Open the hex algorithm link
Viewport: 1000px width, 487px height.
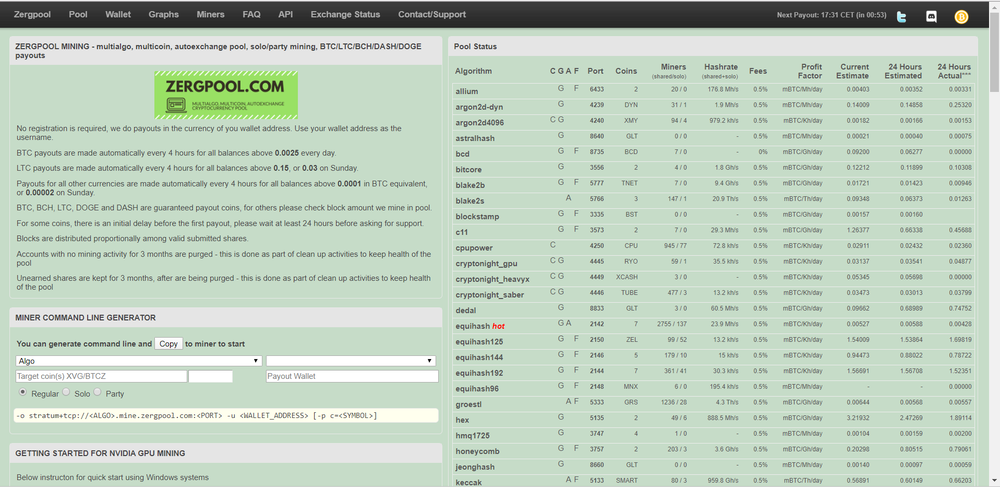462,419
